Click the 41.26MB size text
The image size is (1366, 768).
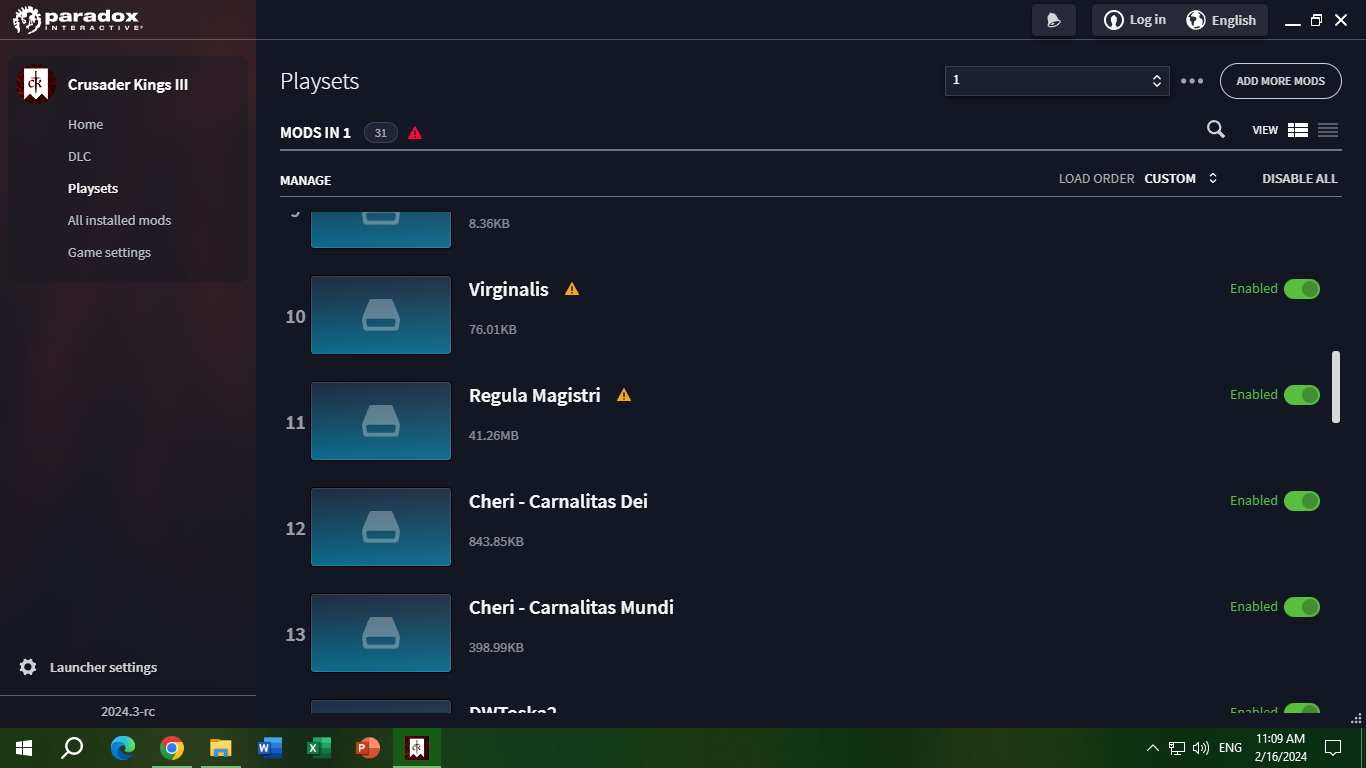[x=494, y=436]
